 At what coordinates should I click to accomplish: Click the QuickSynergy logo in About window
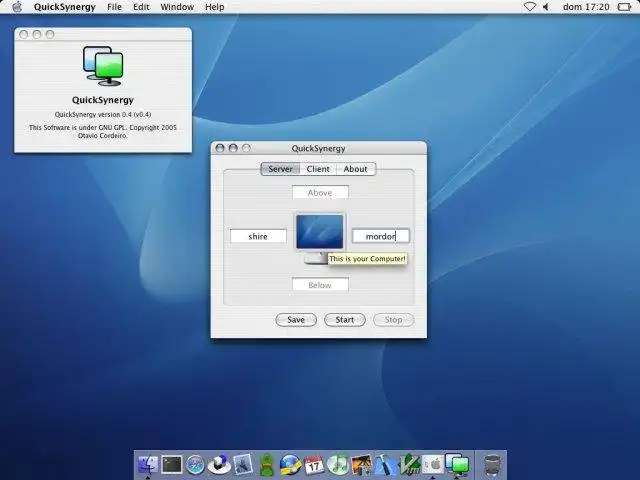(x=103, y=66)
